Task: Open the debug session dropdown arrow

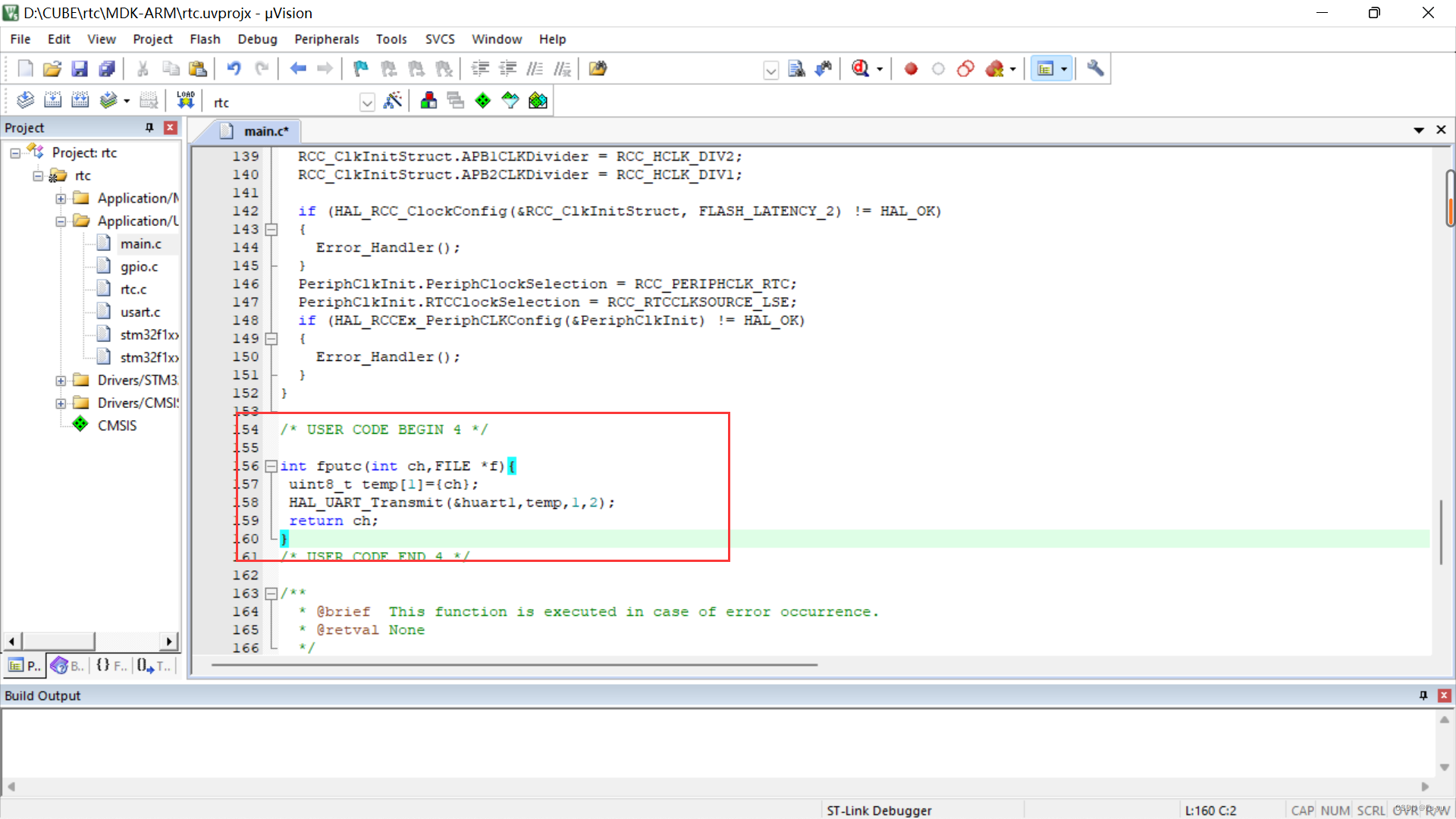Action: (x=880, y=69)
